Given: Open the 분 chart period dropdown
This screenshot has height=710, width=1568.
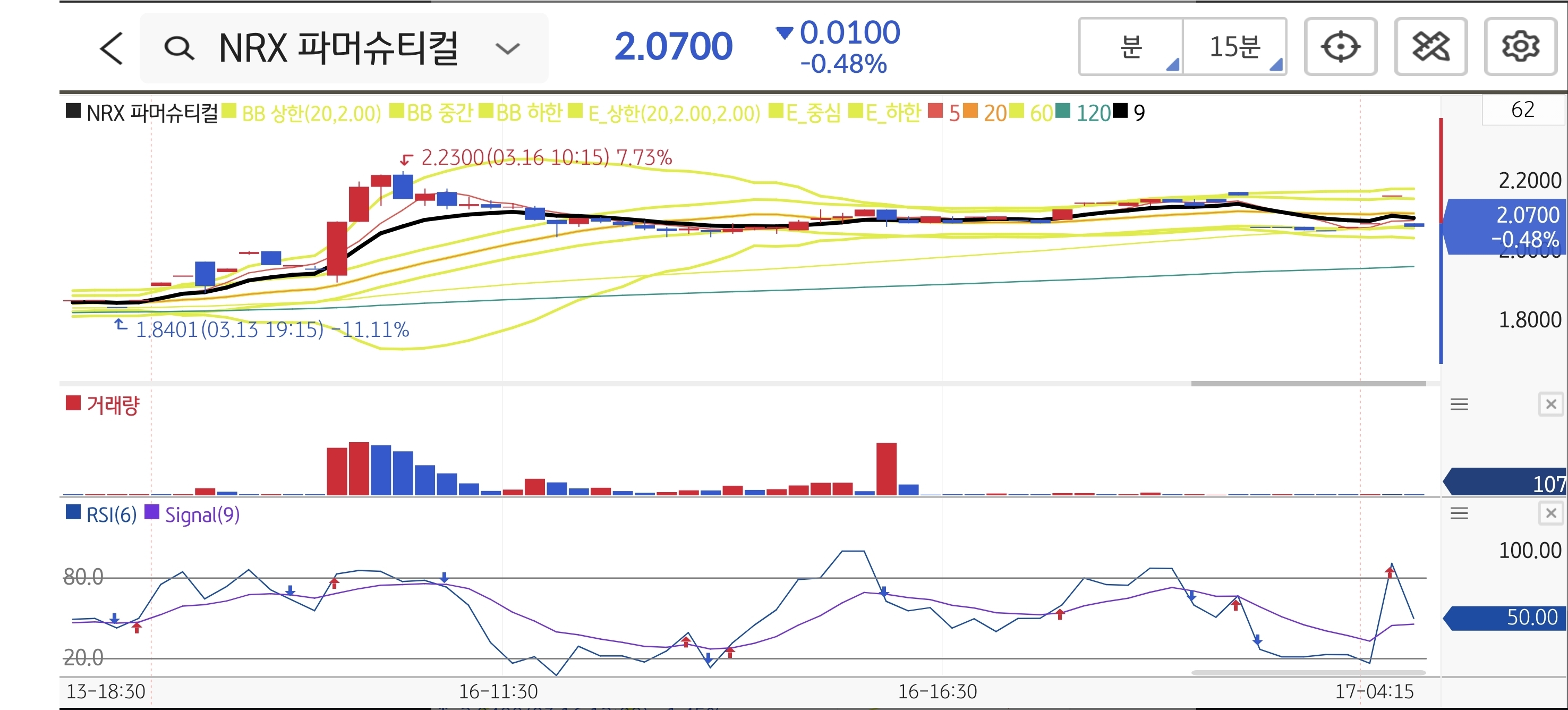Looking at the screenshot, I should click(x=1131, y=47).
